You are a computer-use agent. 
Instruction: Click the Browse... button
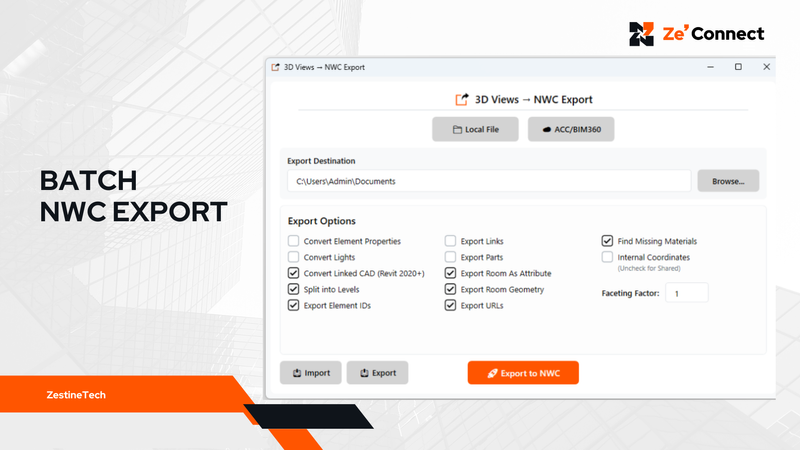[x=728, y=181]
